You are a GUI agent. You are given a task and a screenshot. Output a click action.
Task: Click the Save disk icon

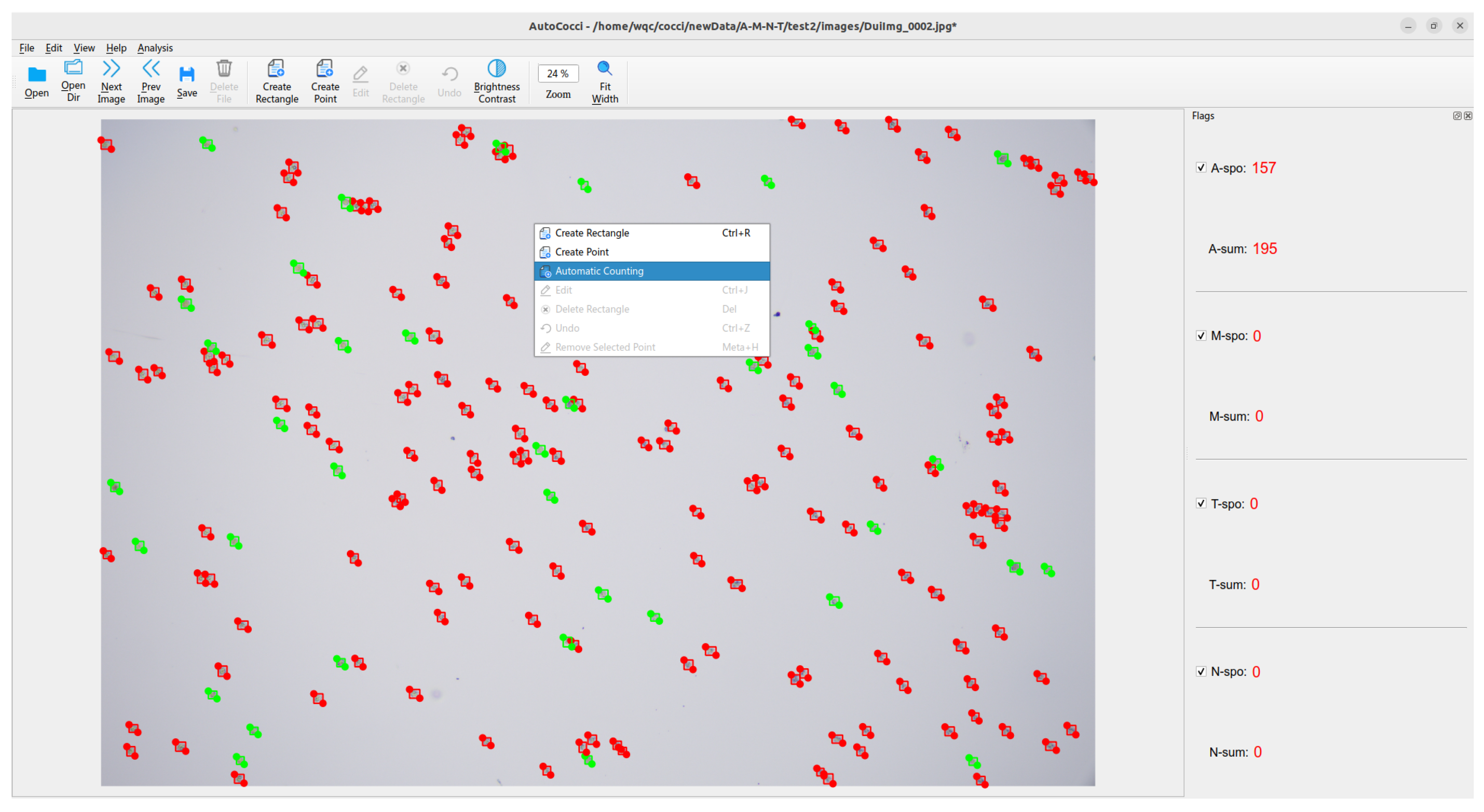[x=187, y=75]
